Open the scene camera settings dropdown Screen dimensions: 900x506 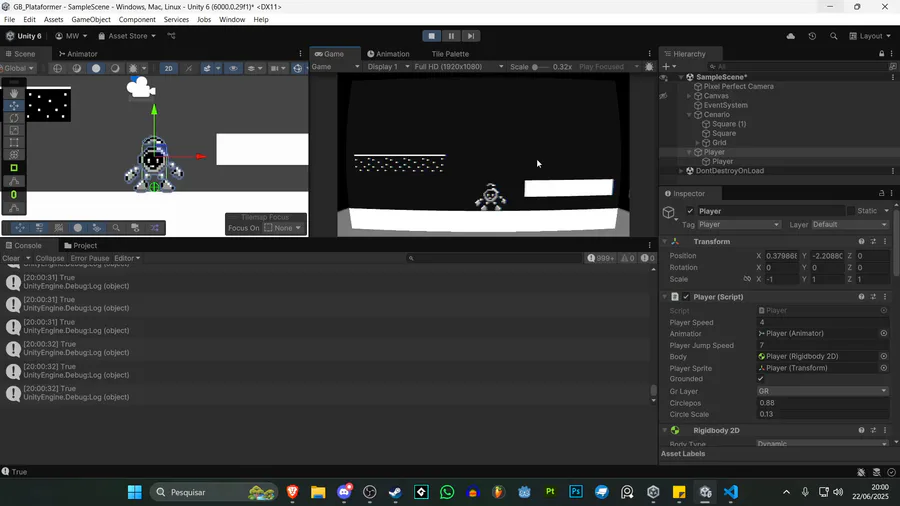pyautogui.click(x=278, y=68)
